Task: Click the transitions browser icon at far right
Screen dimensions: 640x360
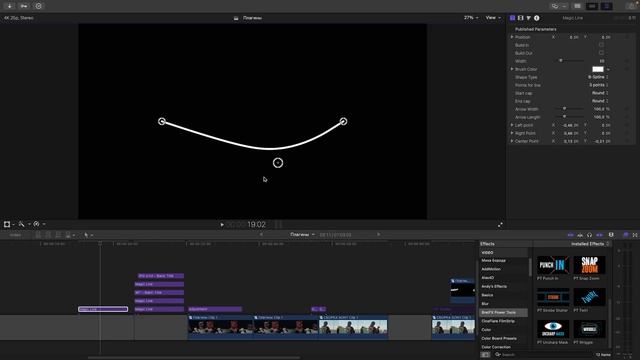Action: [635, 235]
